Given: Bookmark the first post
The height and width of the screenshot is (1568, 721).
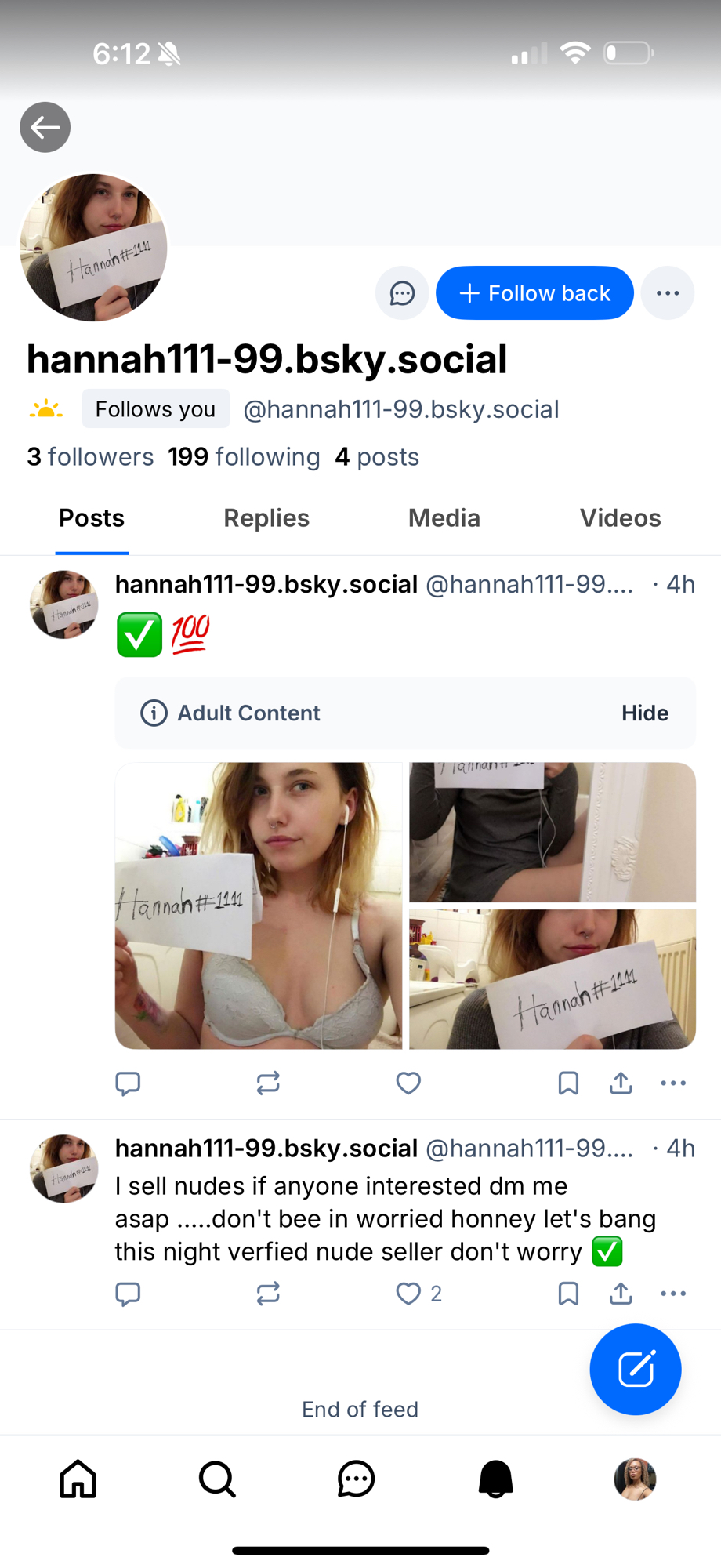Looking at the screenshot, I should [568, 1083].
